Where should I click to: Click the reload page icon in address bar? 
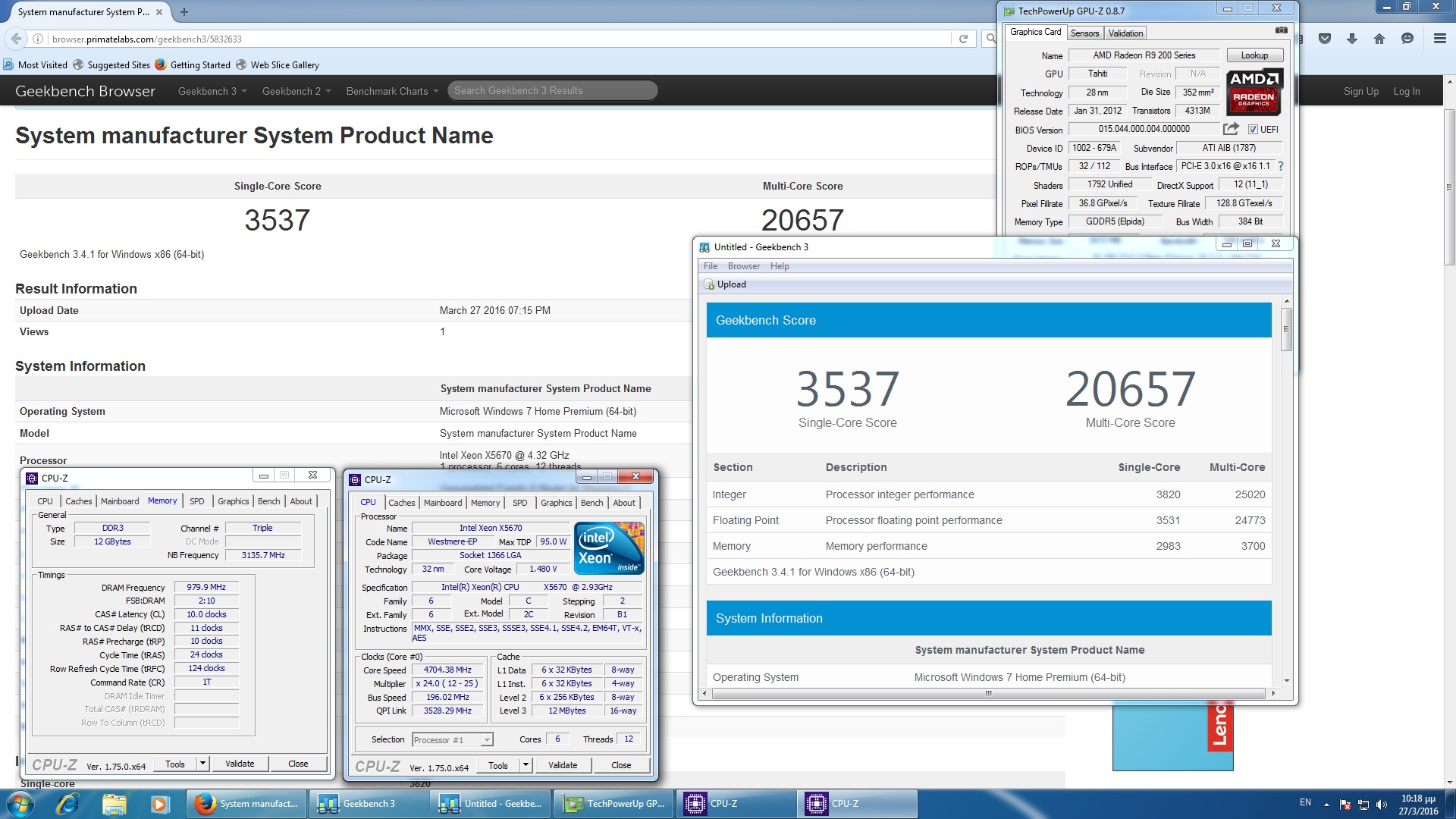[963, 39]
